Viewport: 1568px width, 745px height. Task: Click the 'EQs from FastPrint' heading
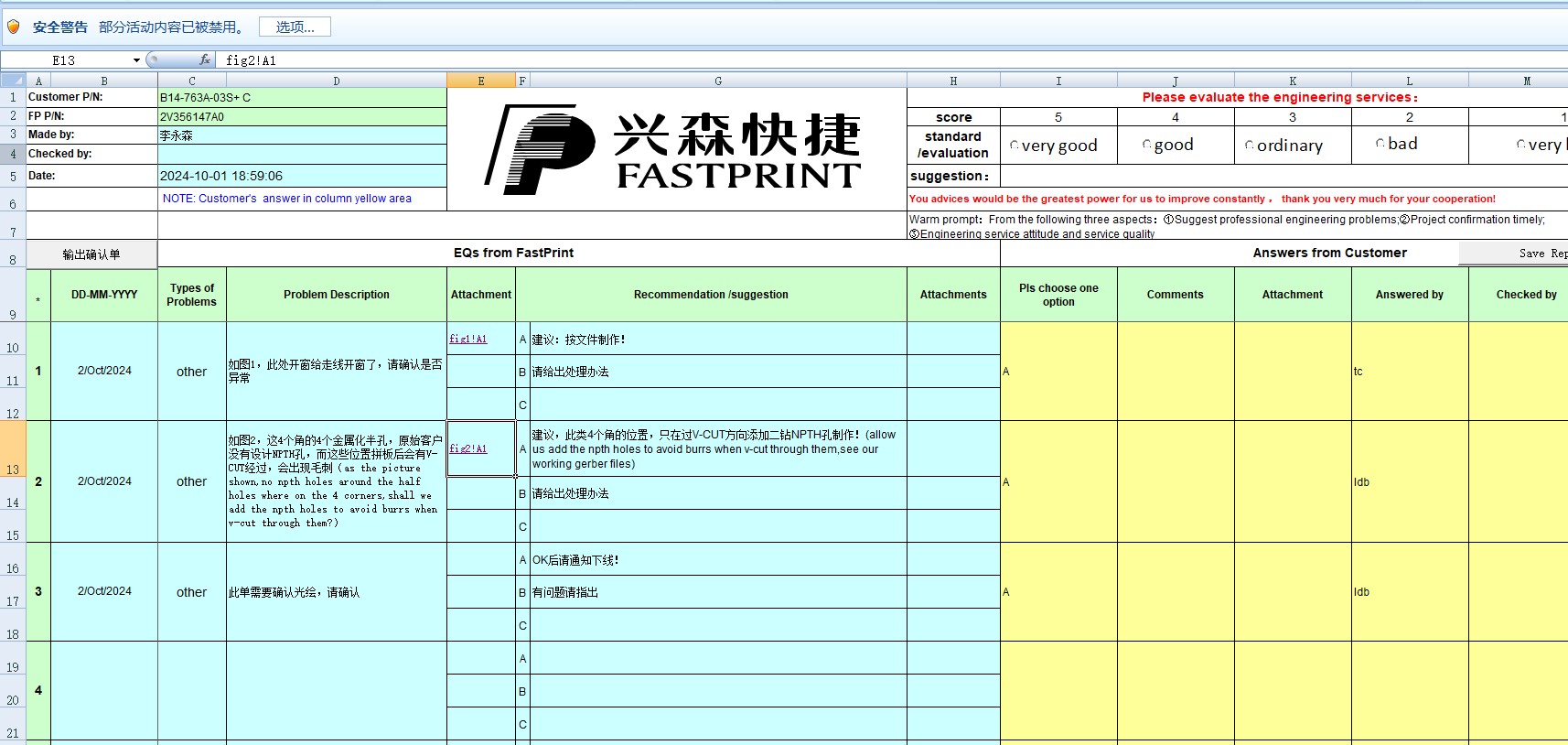coord(513,253)
